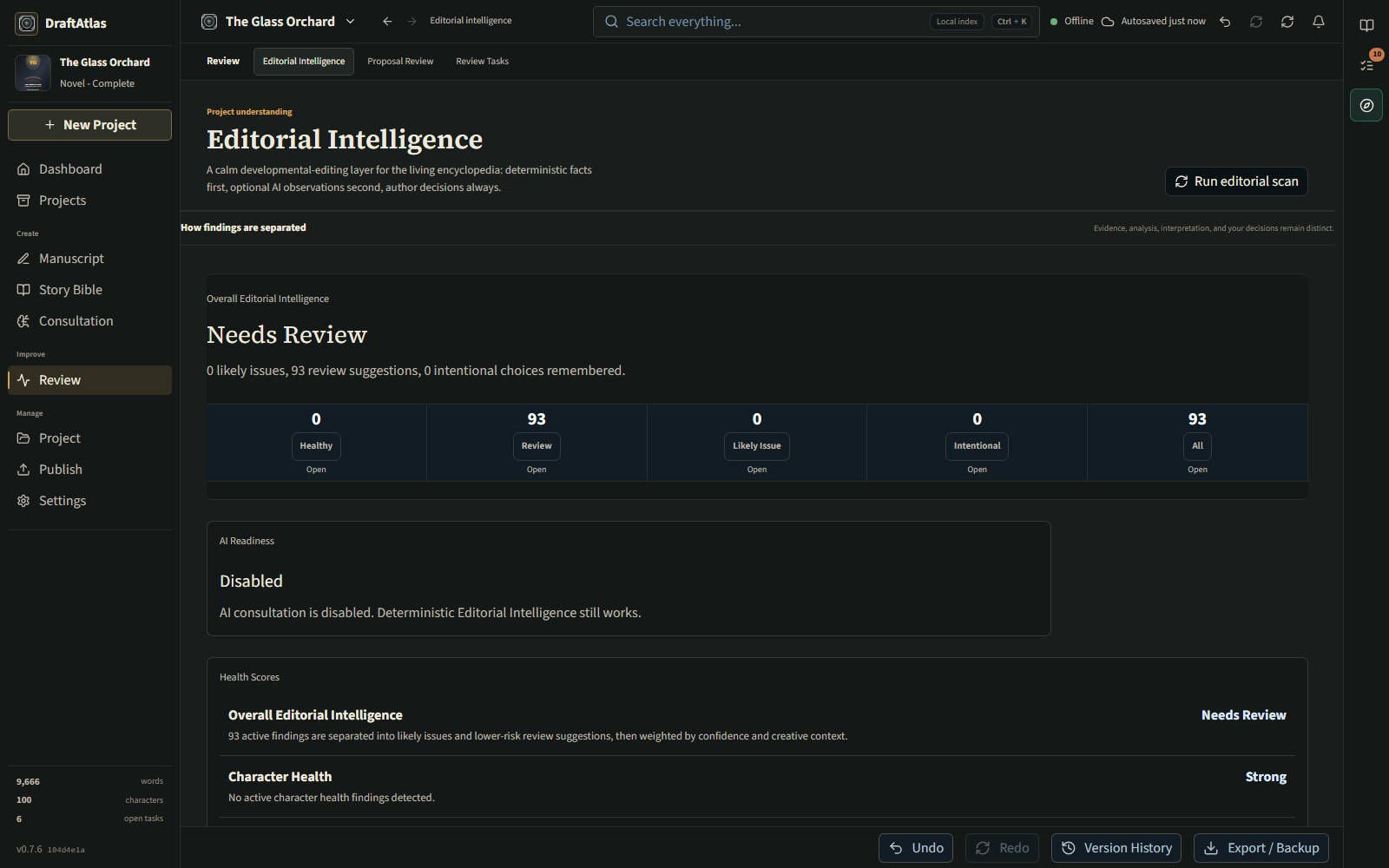Open the task checklist icon with badge

coord(1366,65)
